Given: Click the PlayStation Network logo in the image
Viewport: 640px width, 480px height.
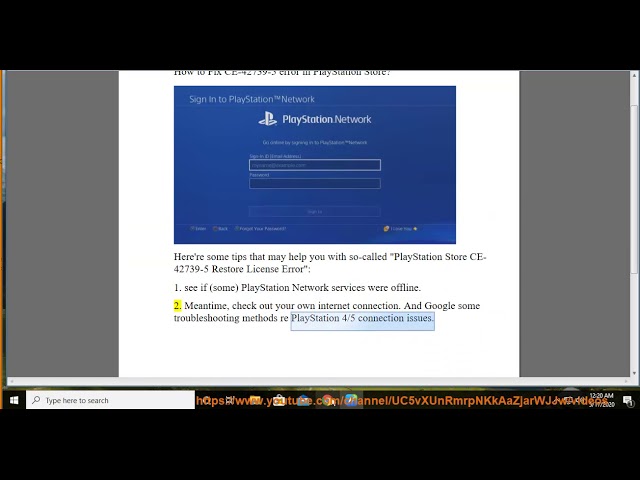Looking at the screenshot, I should (315, 119).
